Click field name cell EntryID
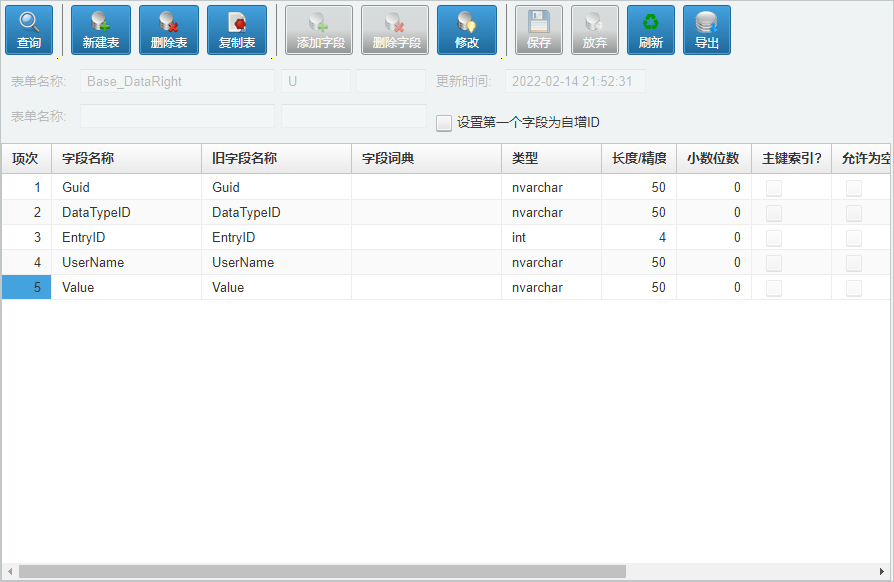 click(x=127, y=237)
